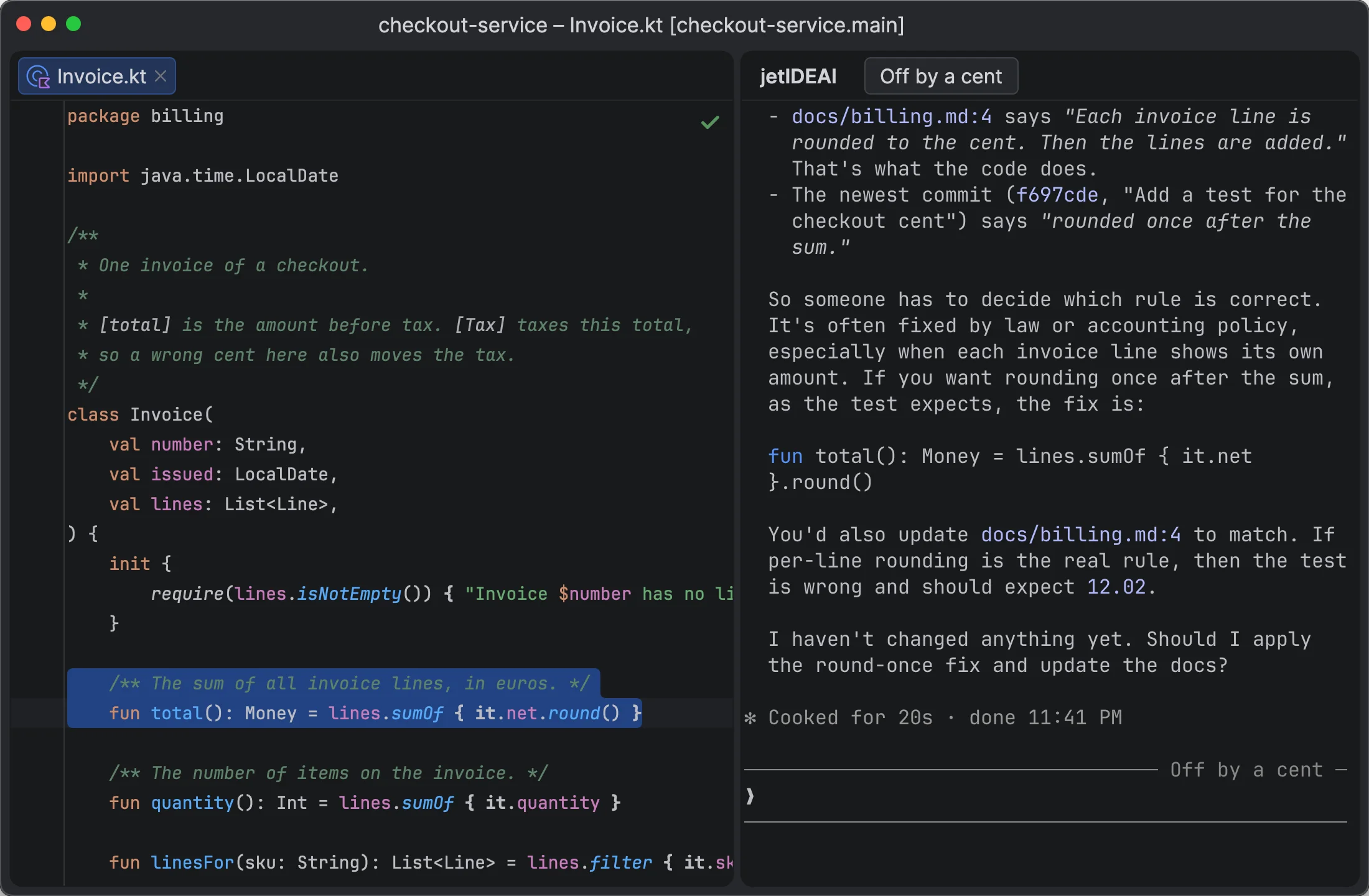Click 'val issued: LocalDate,' parameter
Image resolution: width=1369 pixels, height=896 pixels.
(223, 475)
